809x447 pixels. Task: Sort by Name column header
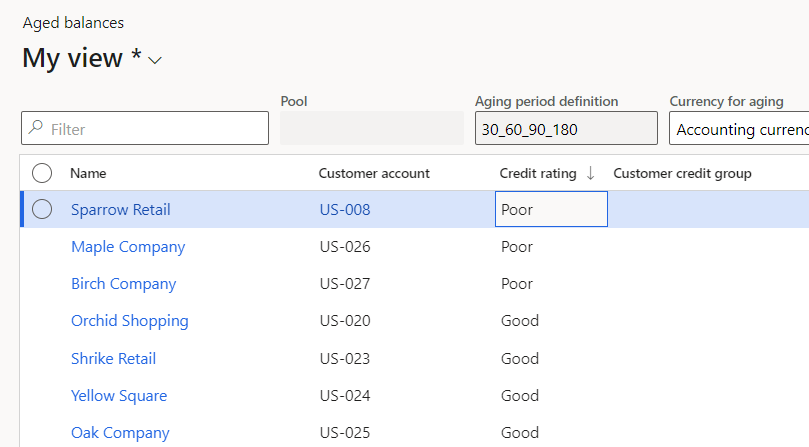tap(88, 173)
